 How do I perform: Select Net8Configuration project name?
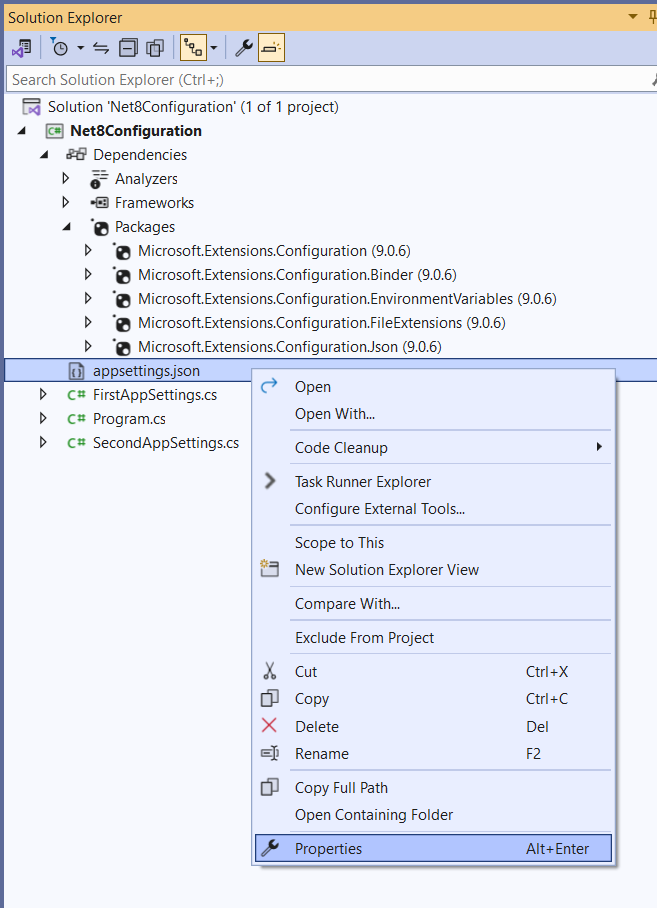click(136, 131)
